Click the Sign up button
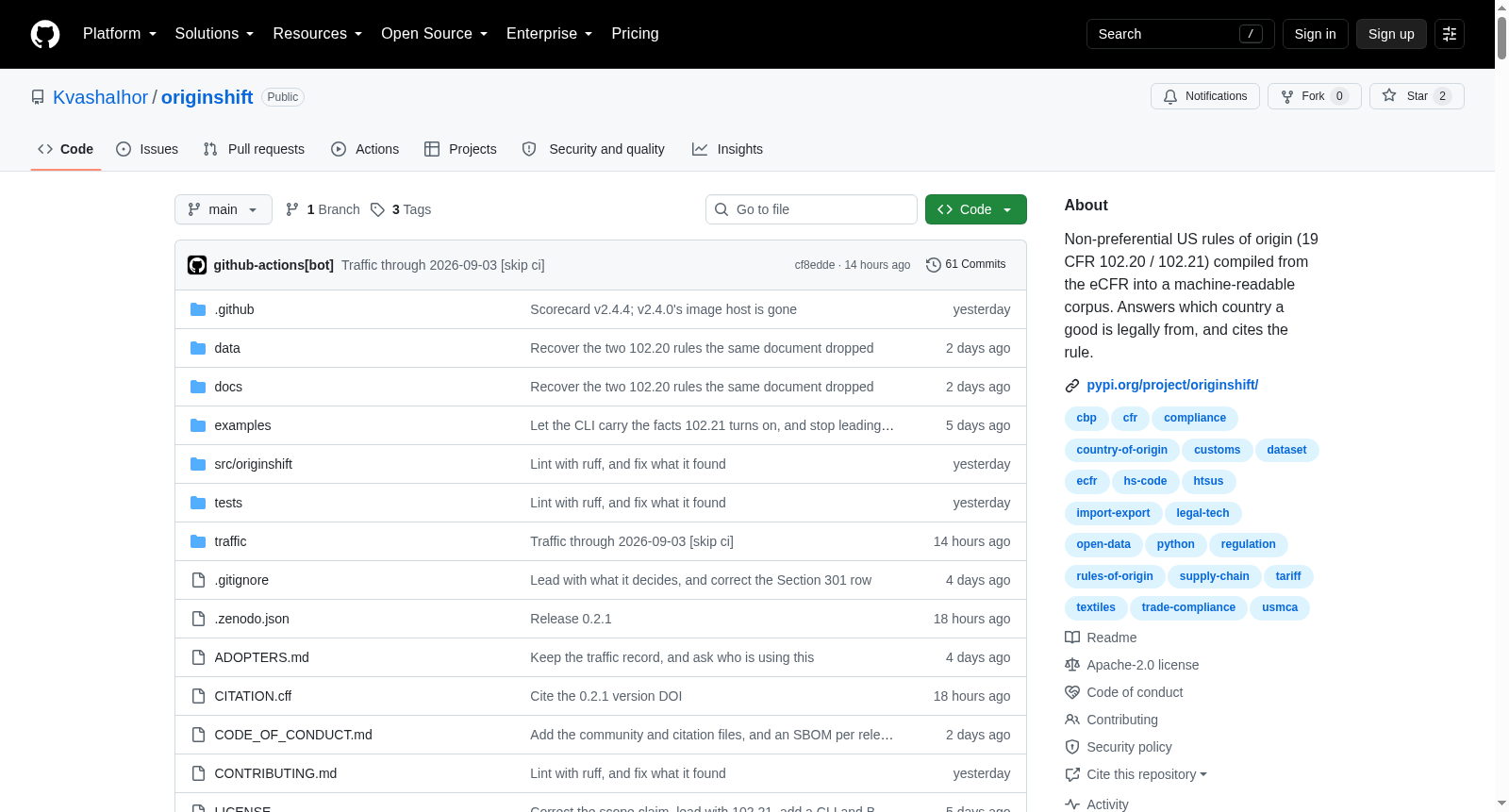The height and width of the screenshot is (812, 1509). [x=1391, y=34]
